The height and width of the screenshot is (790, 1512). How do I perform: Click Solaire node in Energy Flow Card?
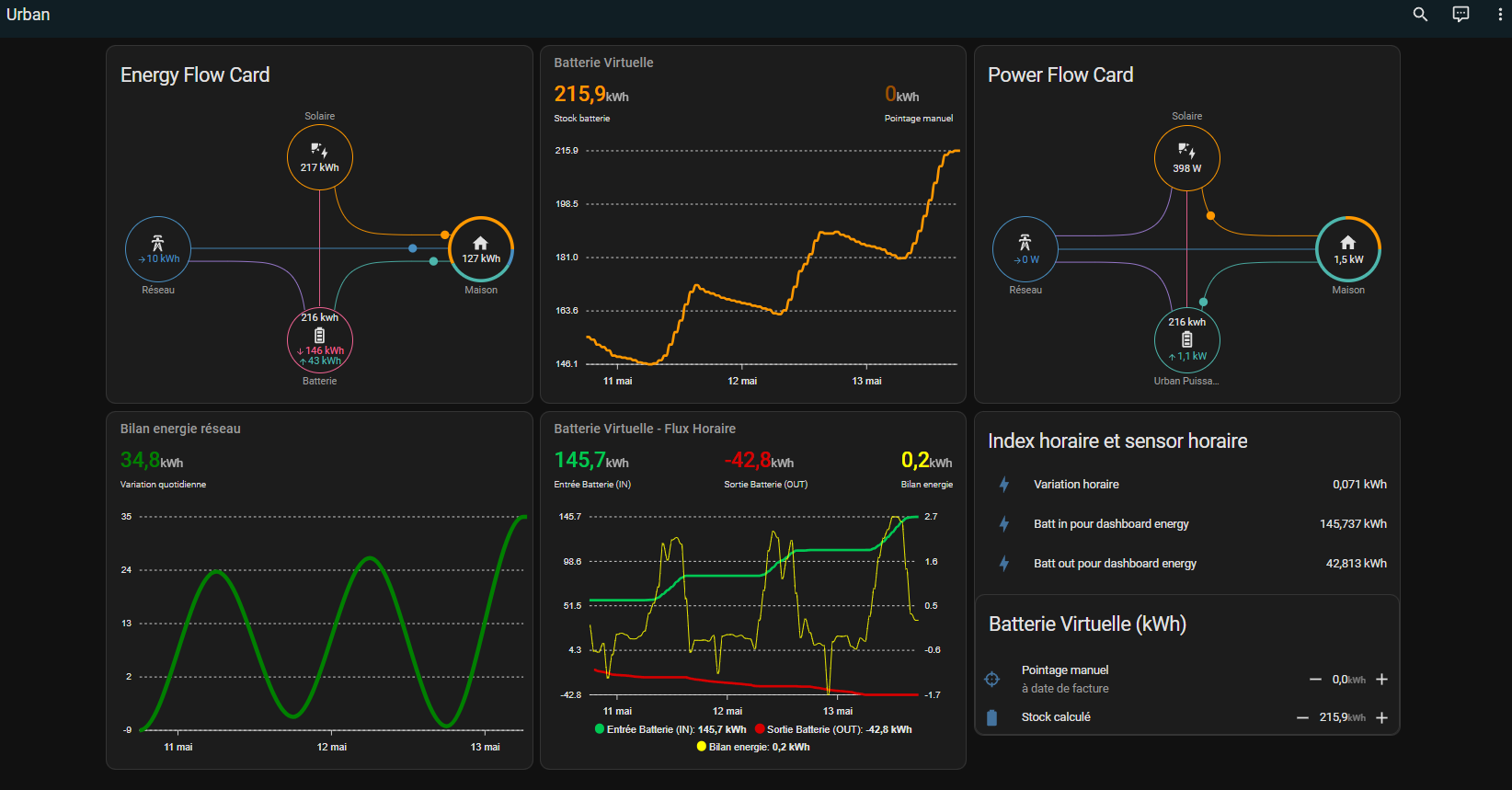pos(320,157)
